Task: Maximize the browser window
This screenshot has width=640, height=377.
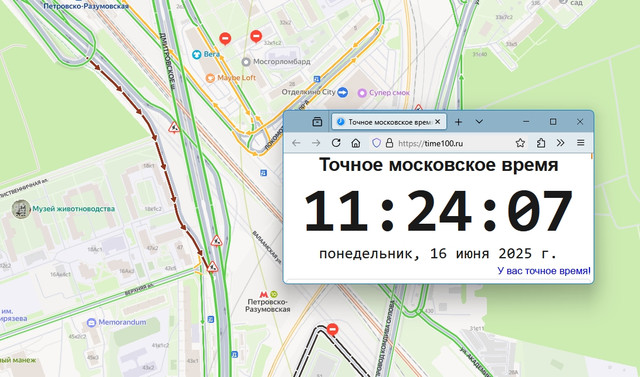Action: coord(553,122)
